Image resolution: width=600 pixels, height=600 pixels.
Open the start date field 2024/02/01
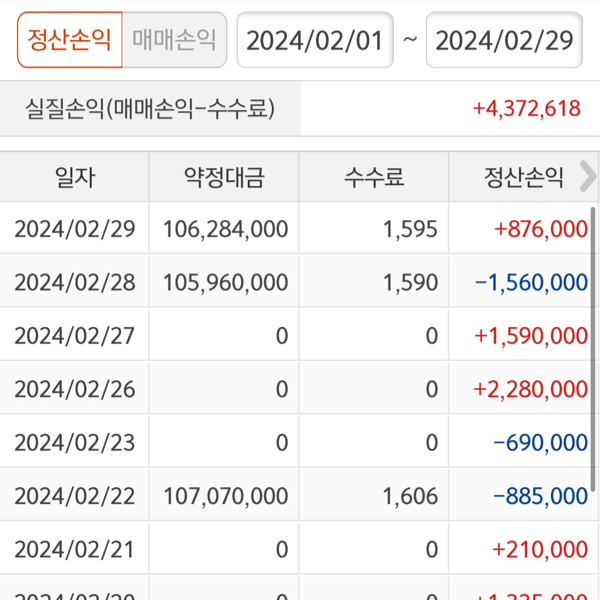coord(314,41)
